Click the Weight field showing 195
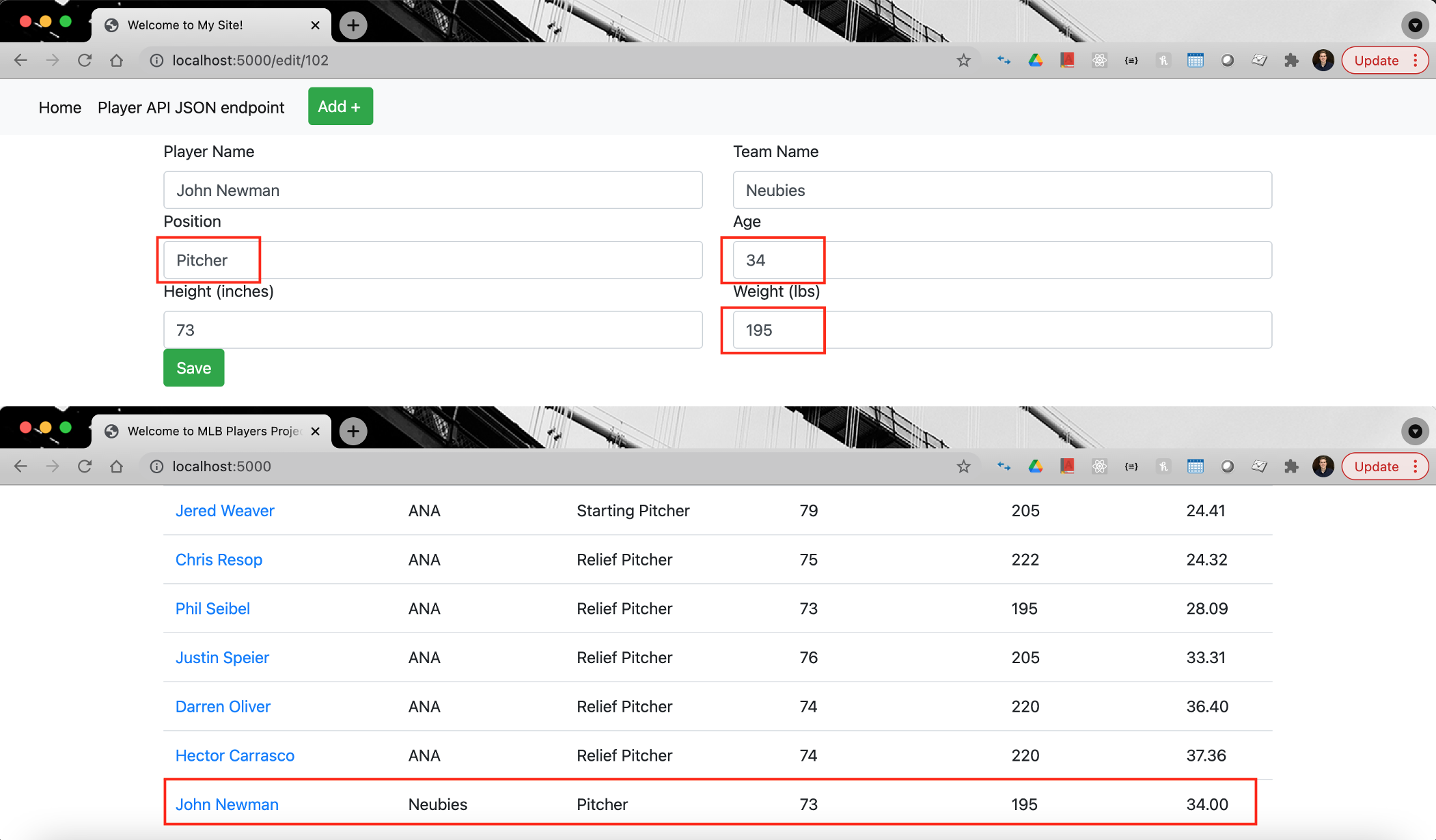Screen dimensions: 1436x840 tap(776, 330)
